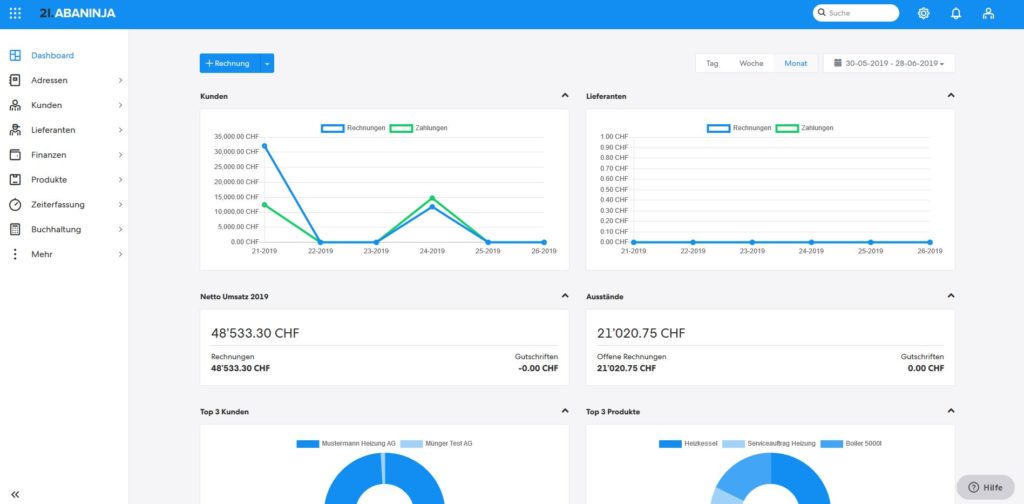Click the Finanzen wallet icon
The width and height of the screenshot is (1024, 504).
coord(15,155)
